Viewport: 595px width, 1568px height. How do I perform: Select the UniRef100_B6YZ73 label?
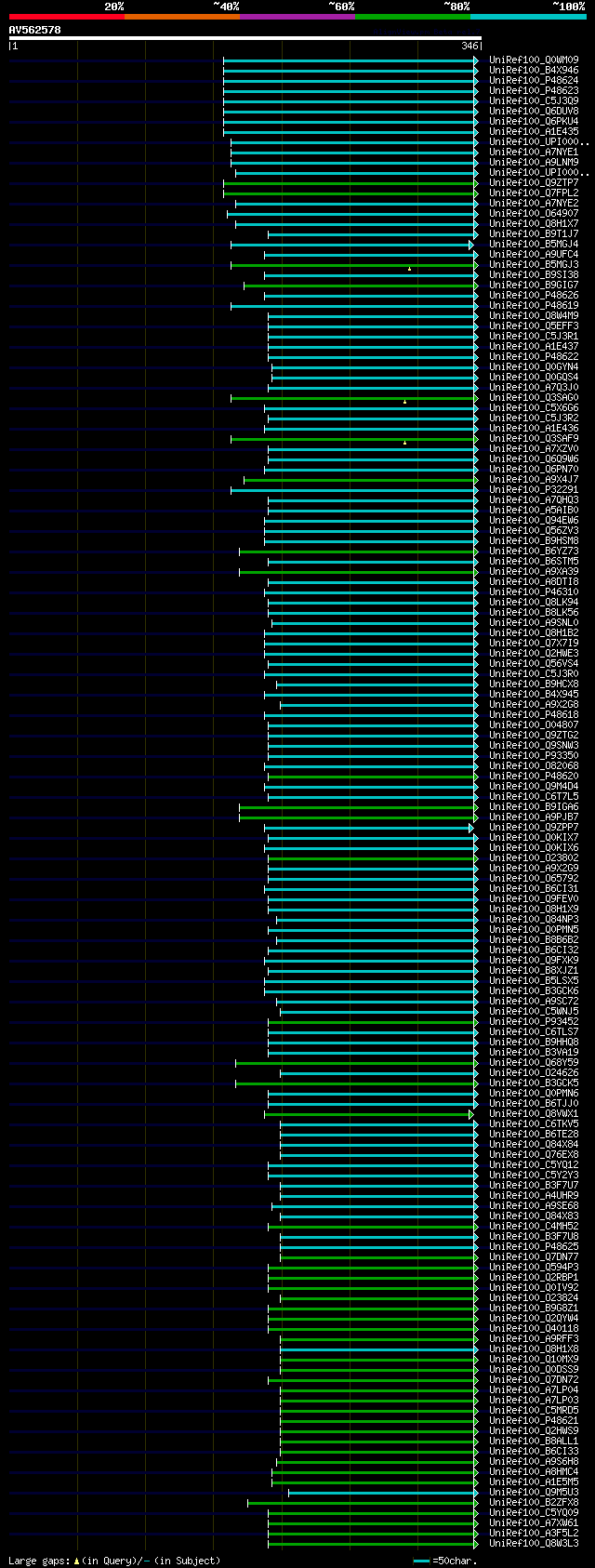[x=534, y=551]
